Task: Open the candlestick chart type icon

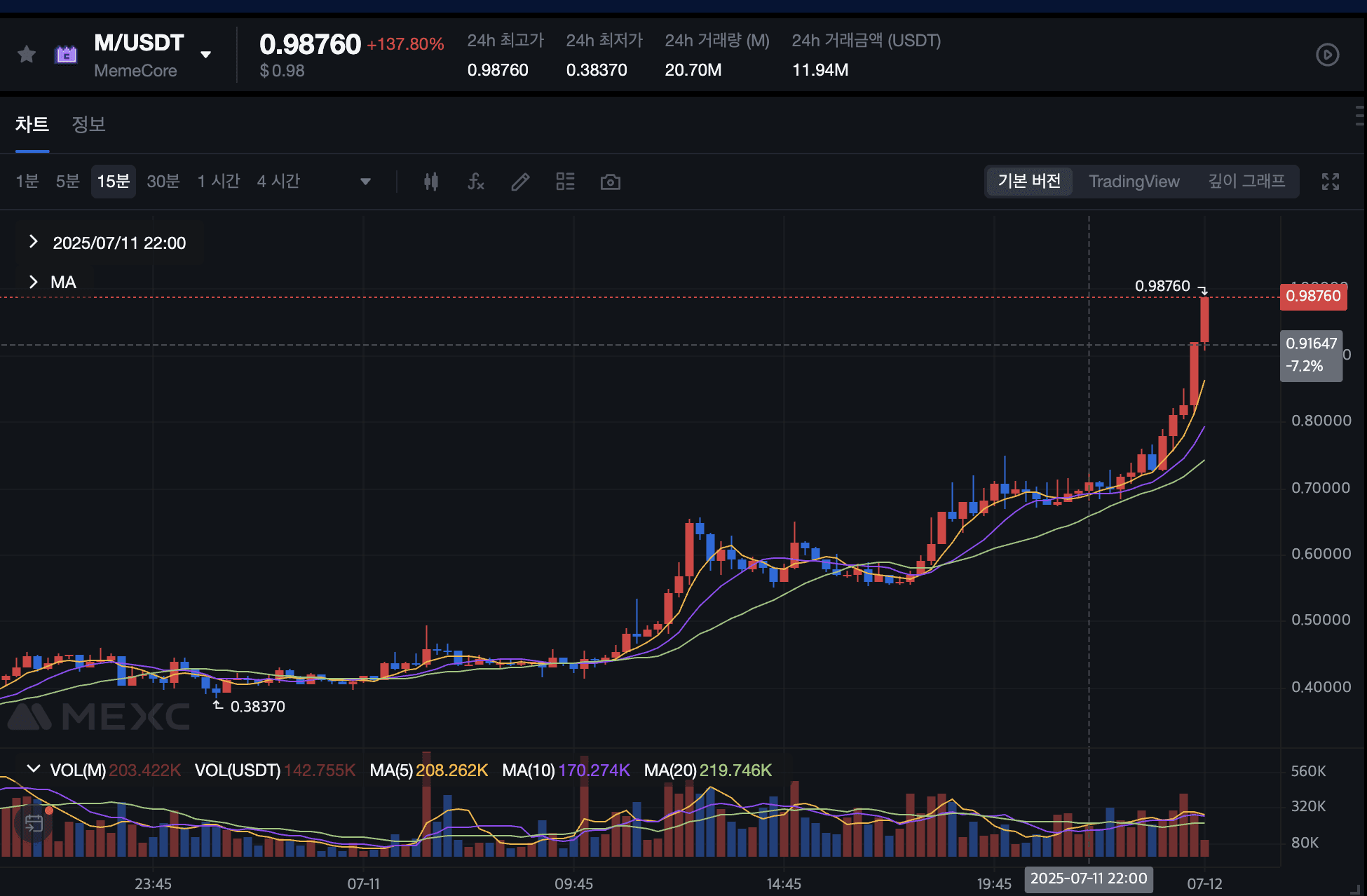Action: pos(431,182)
